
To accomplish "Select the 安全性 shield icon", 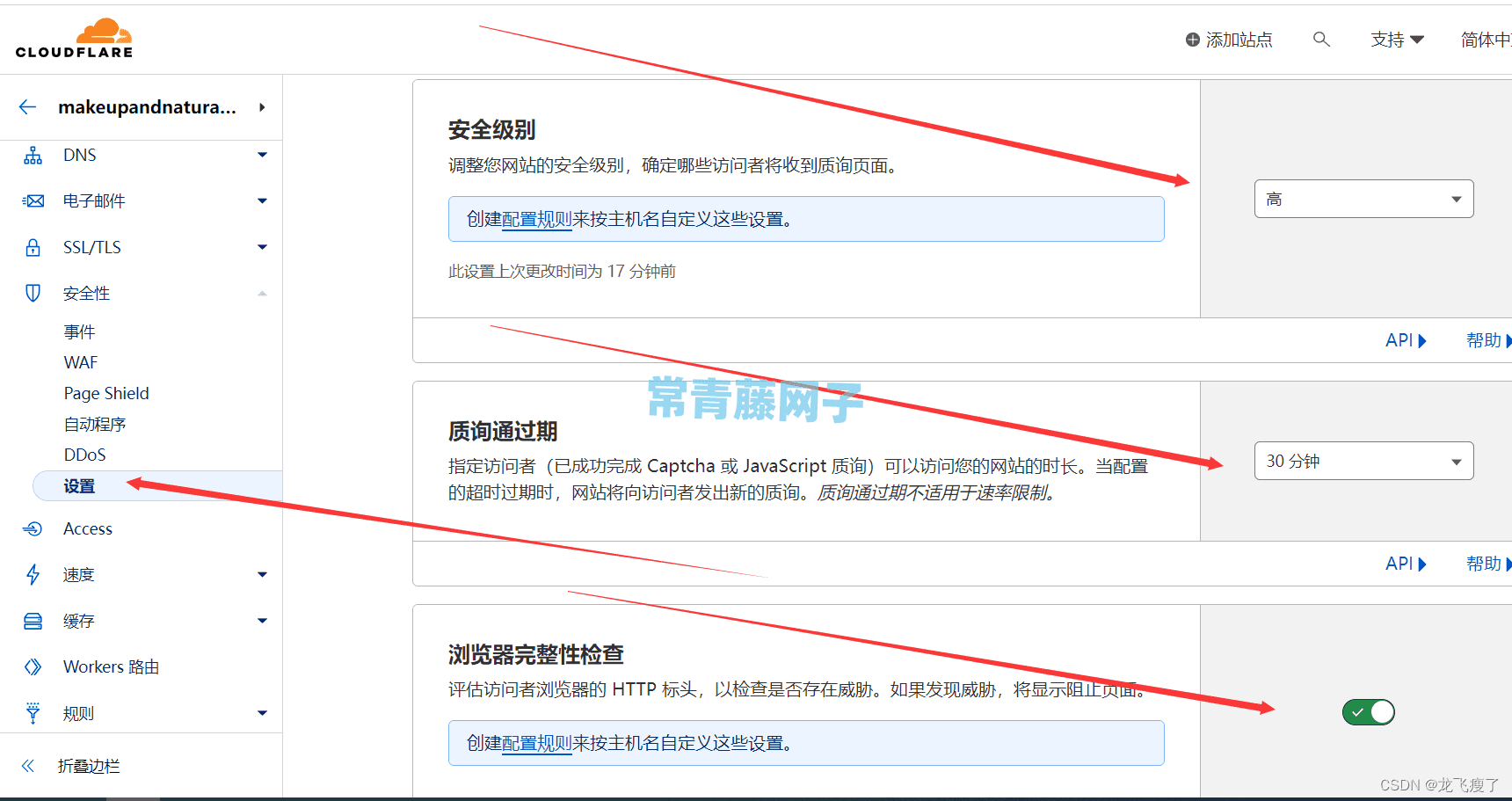I will [x=33, y=293].
